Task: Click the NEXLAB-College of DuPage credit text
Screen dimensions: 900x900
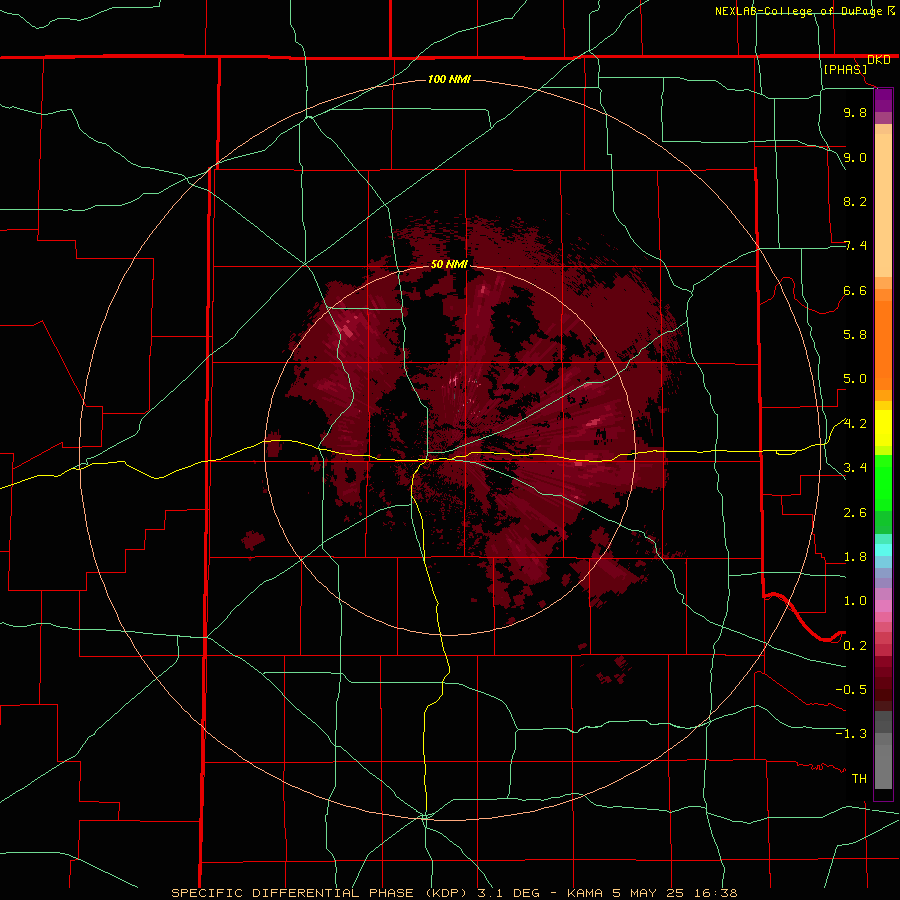Action: (799, 11)
